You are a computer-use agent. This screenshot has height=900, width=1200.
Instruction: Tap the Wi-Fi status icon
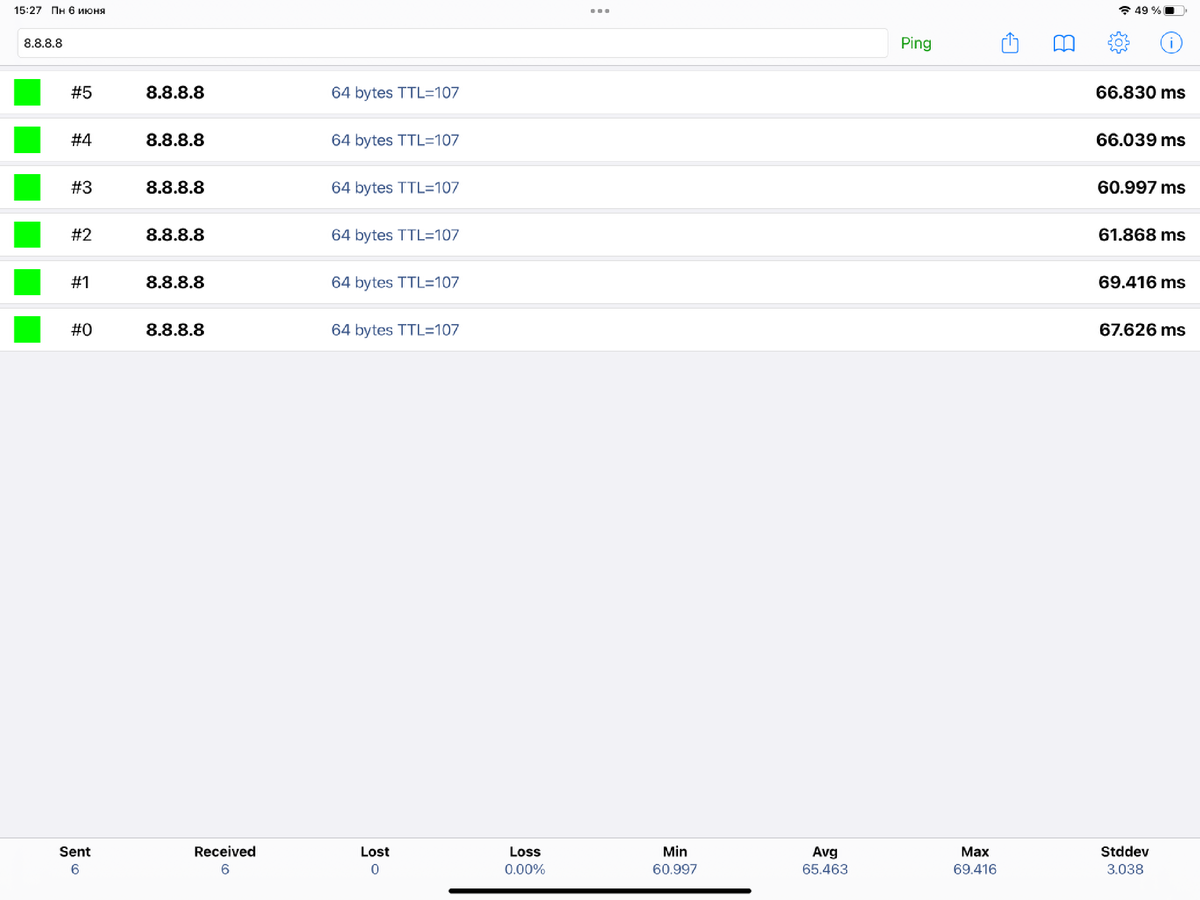pos(1125,10)
